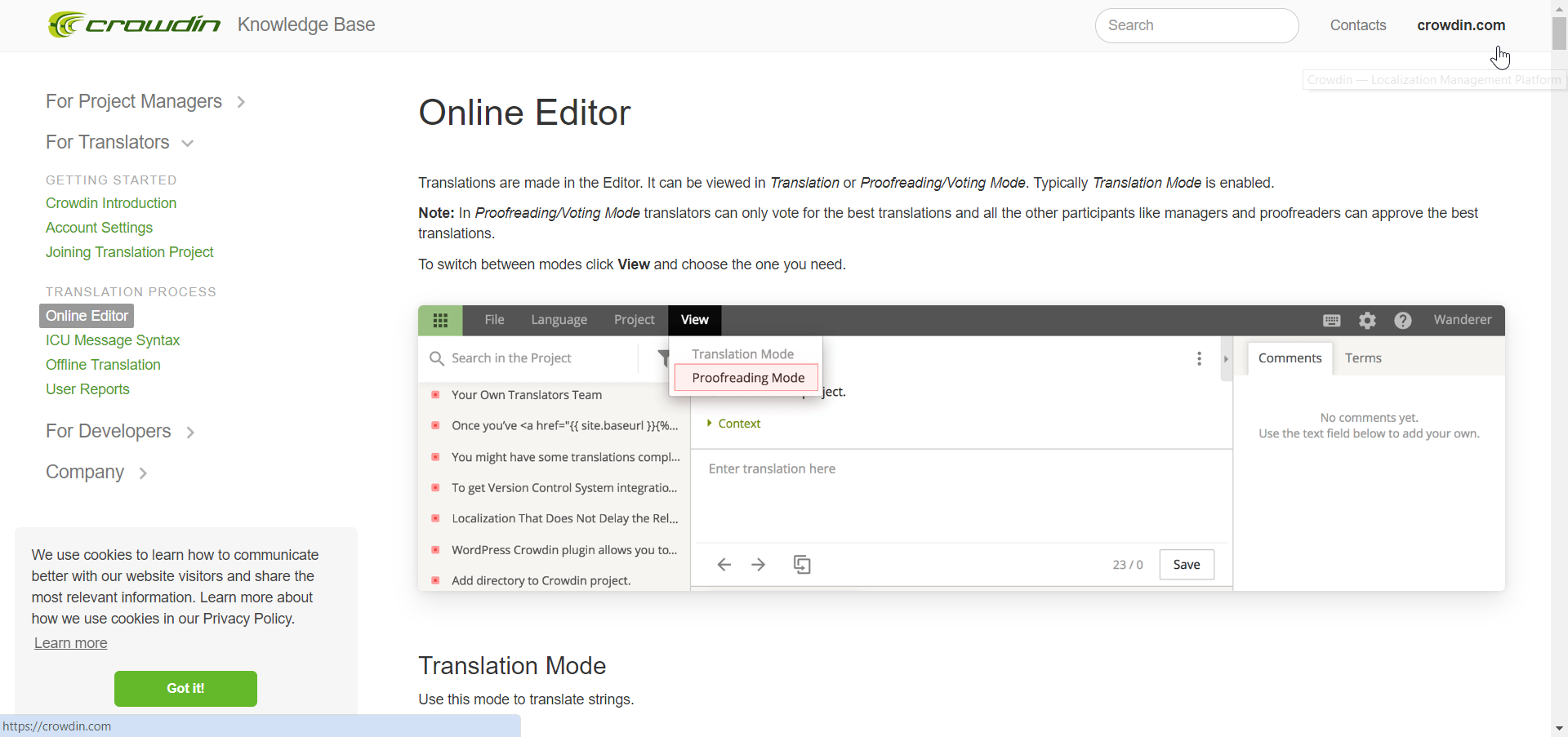Go to next string with right arrow
1568x737 pixels.
point(758,565)
